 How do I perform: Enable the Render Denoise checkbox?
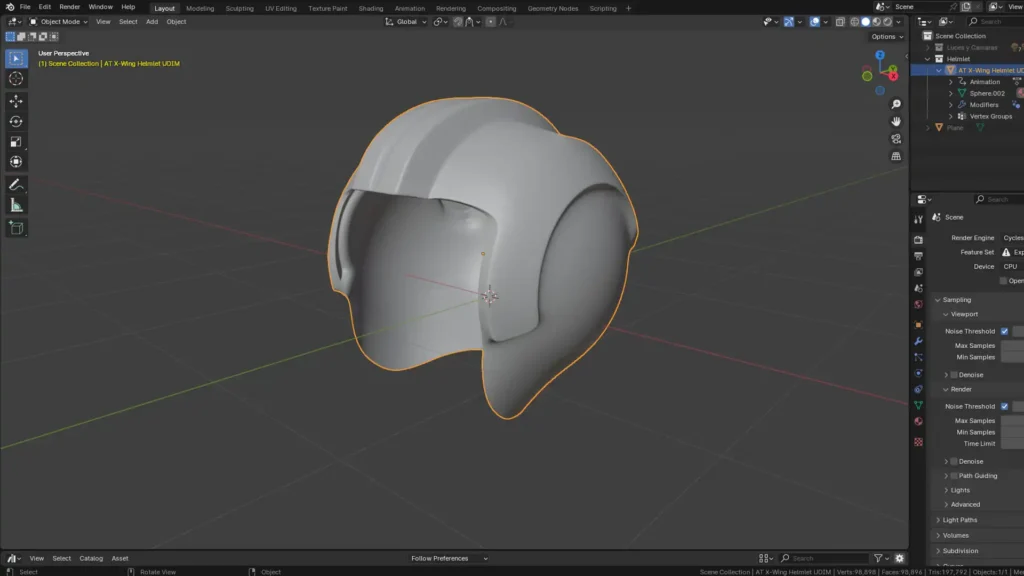pos(954,461)
